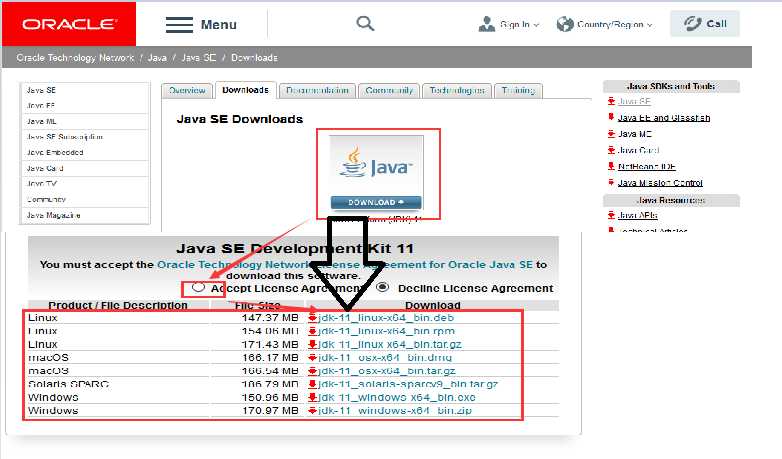Switch to the Overview tab
The image size is (782, 459).
tap(187, 90)
